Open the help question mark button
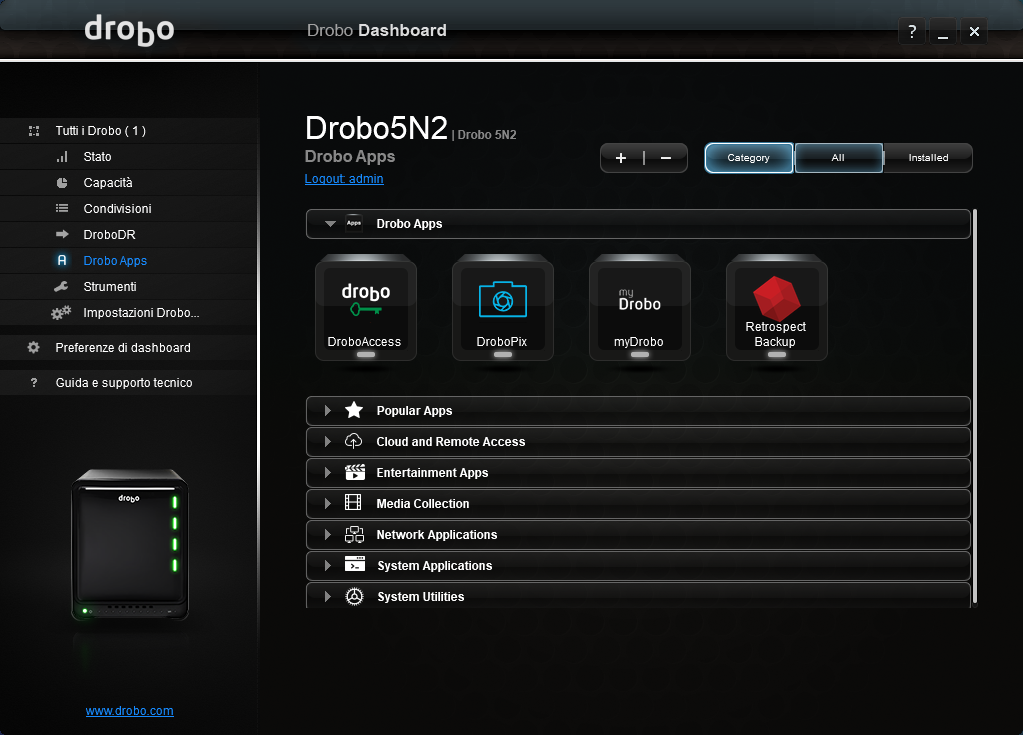 911,32
